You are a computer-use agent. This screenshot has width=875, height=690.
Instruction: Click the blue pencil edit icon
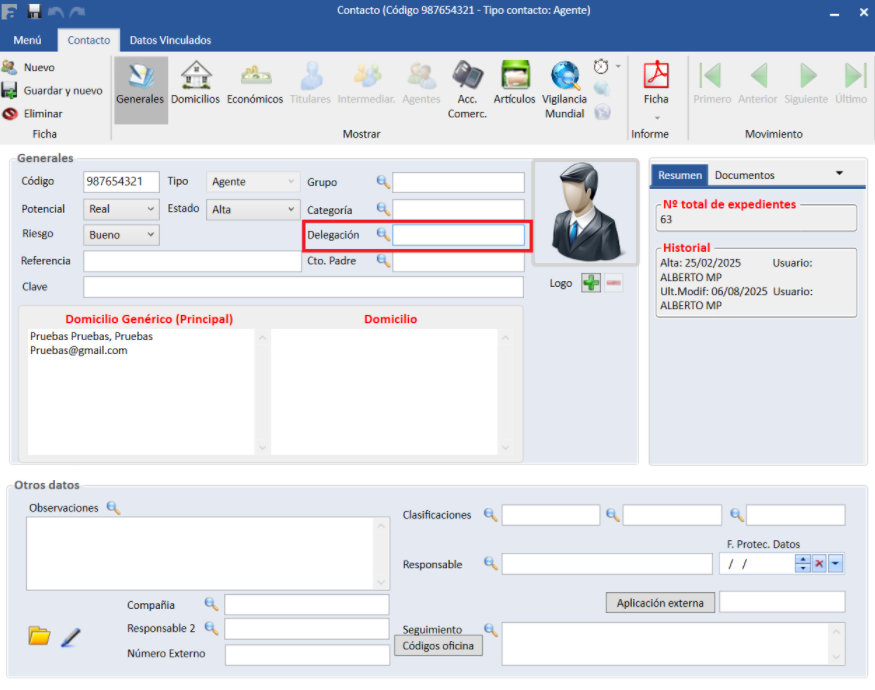pos(70,636)
